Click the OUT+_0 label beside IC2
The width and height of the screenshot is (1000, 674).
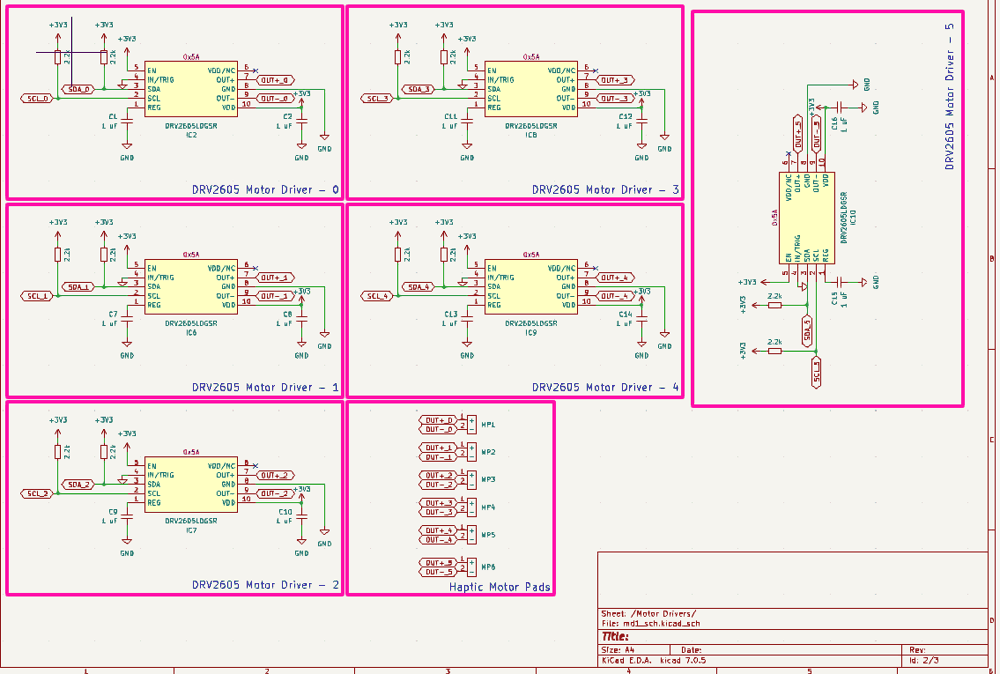pos(276,80)
